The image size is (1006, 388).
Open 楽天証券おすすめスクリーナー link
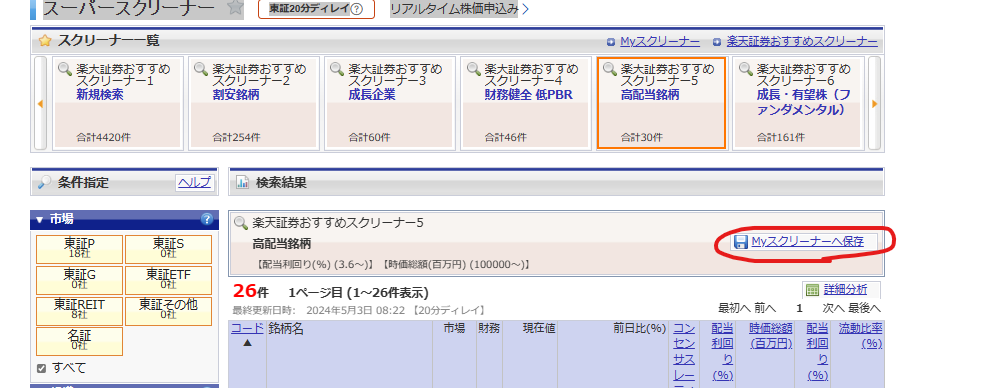[802, 42]
